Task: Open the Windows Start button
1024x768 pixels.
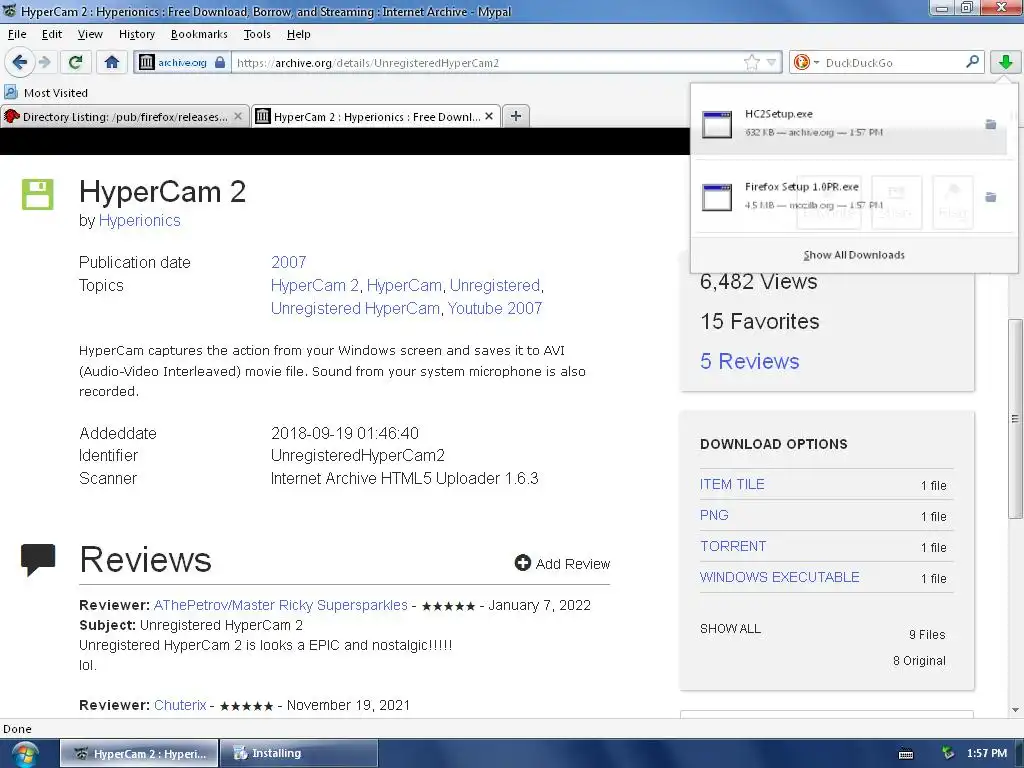Action: click(x=24, y=753)
